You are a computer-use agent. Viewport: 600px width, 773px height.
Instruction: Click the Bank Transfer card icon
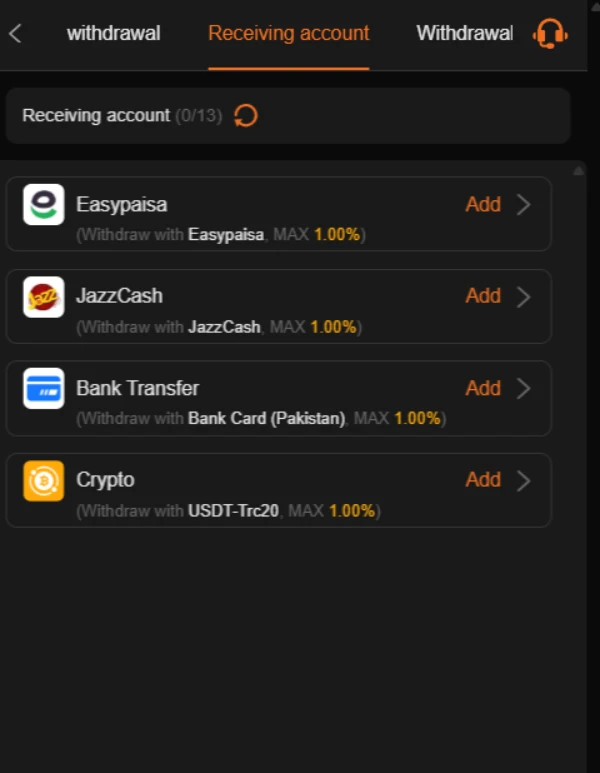[44, 388]
